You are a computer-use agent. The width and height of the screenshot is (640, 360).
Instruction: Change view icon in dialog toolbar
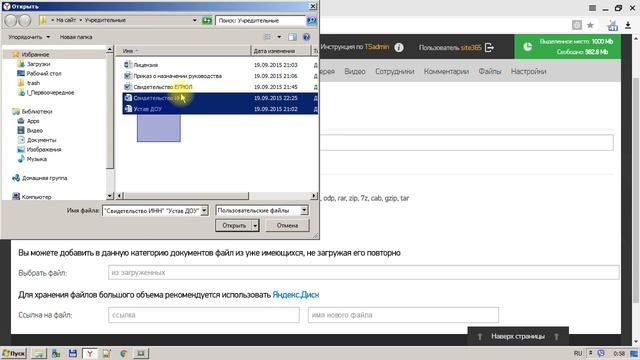click(267, 37)
